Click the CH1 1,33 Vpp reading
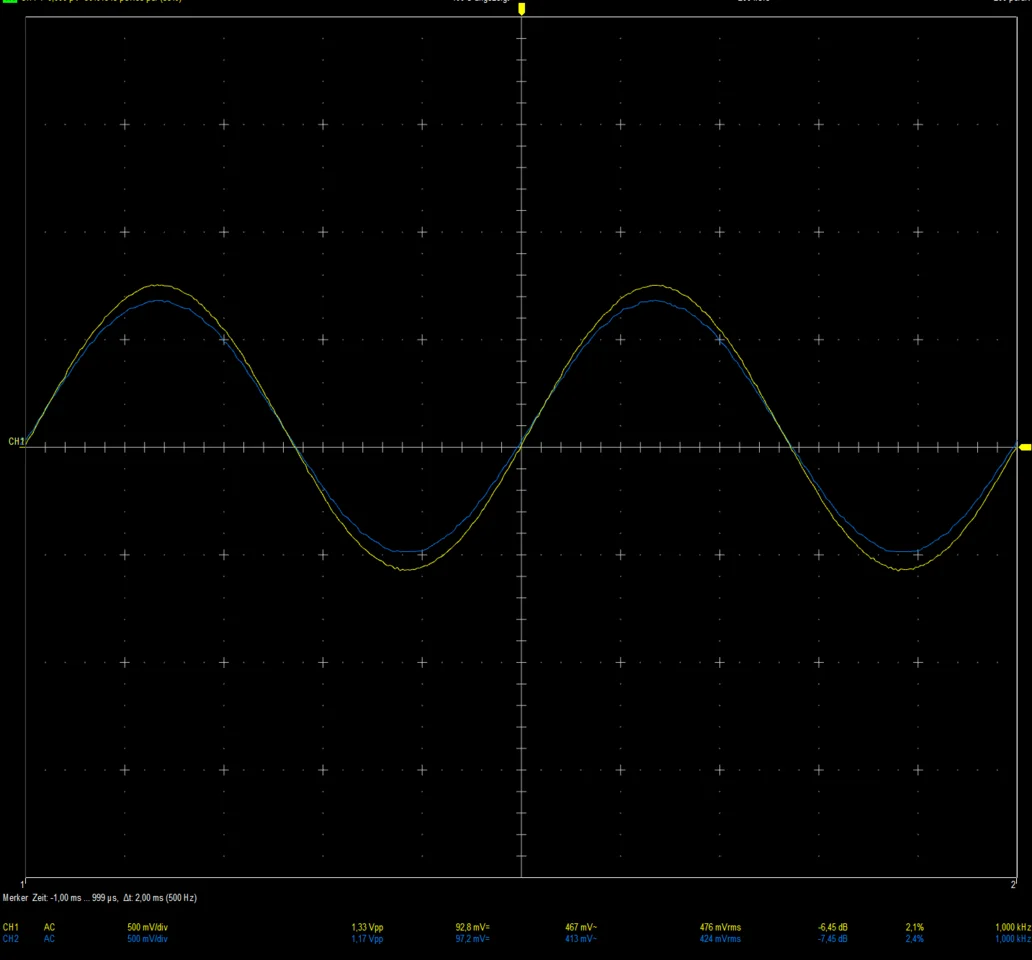 pos(367,927)
